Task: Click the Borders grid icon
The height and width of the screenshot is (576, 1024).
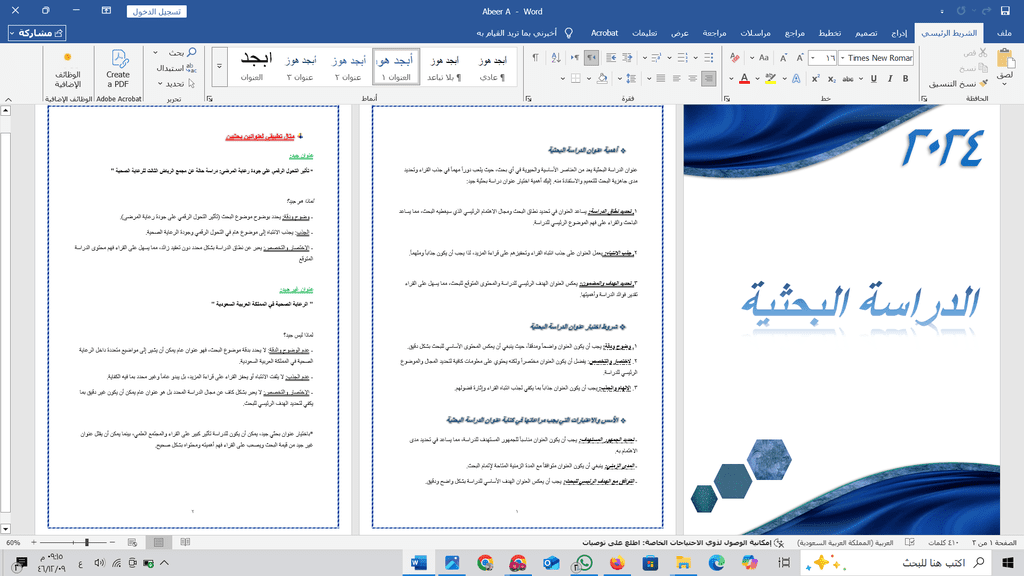Action: [575, 78]
